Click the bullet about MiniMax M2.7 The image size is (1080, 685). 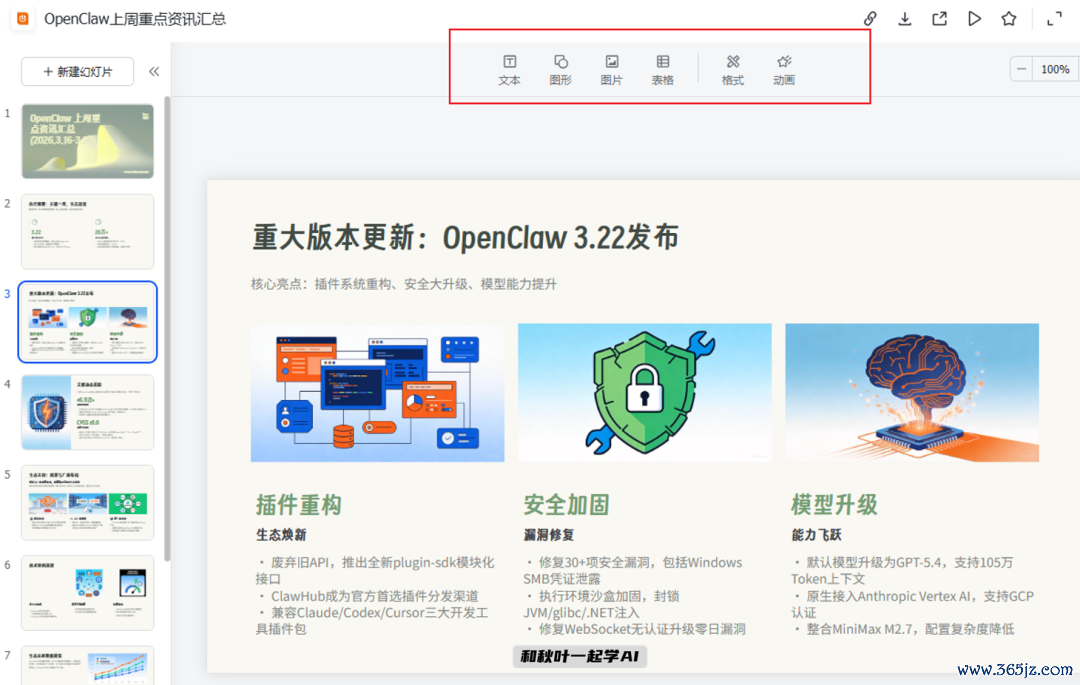click(x=905, y=629)
